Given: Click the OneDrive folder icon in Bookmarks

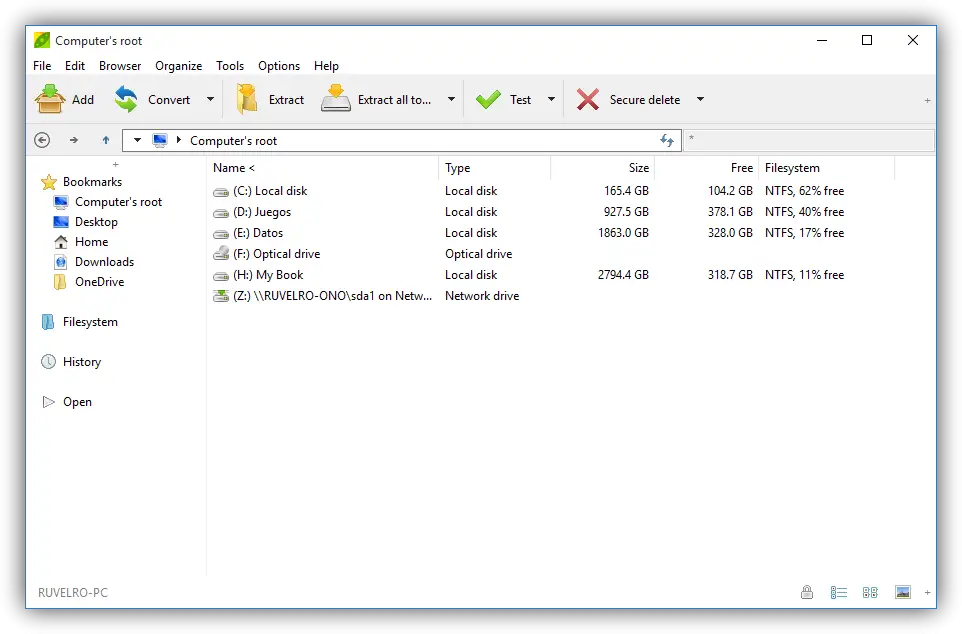Looking at the screenshot, I should pyautogui.click(x=60, y=282).
